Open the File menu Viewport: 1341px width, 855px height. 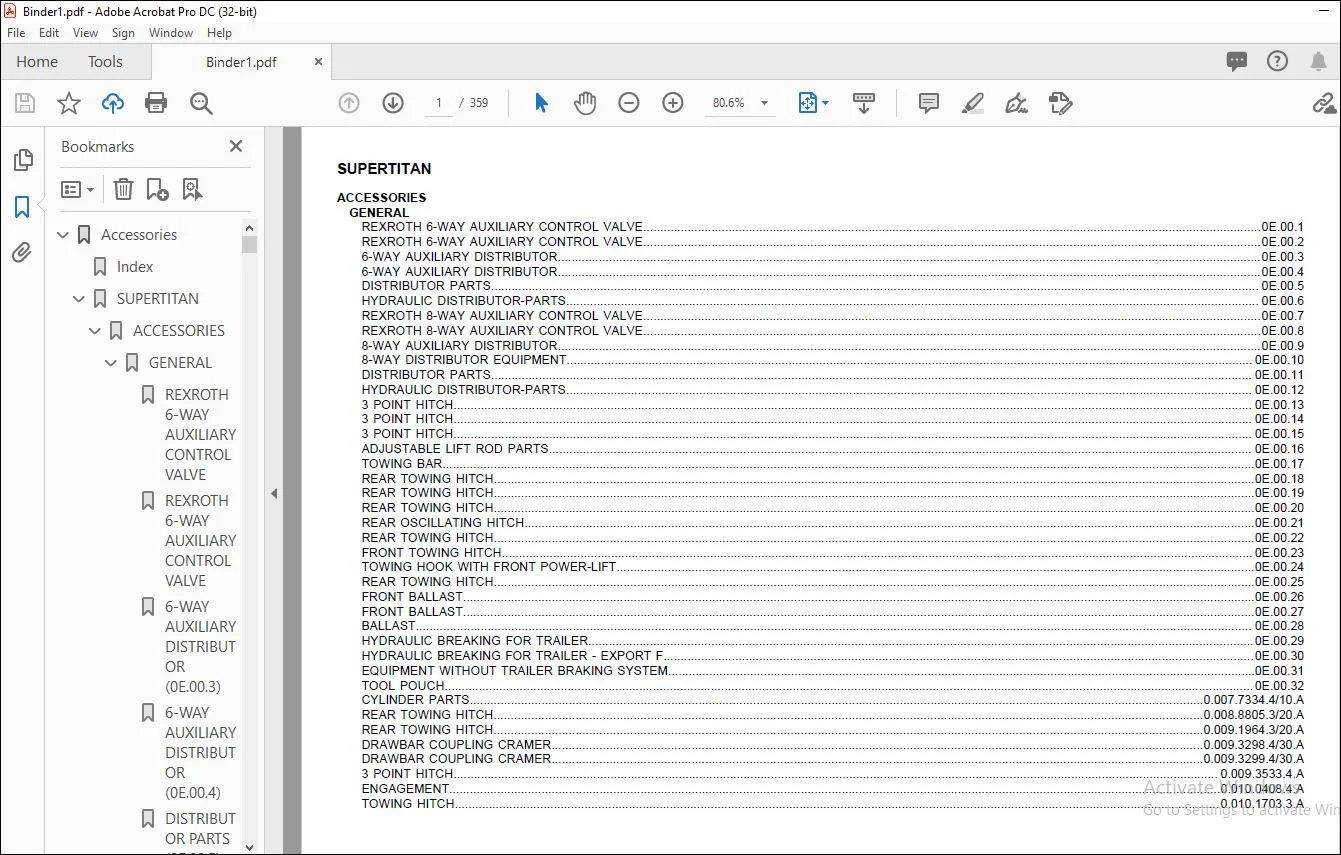click(16, 33)
